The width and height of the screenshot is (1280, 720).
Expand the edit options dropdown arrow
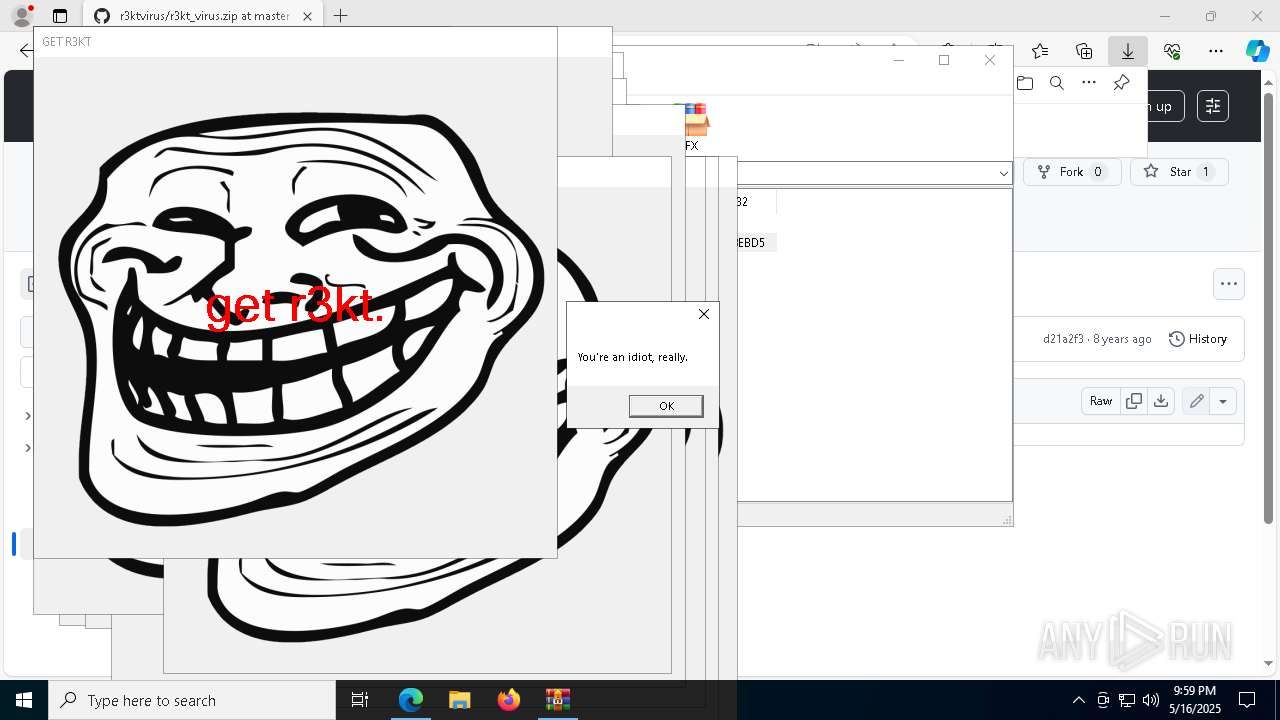point(1223,401)
